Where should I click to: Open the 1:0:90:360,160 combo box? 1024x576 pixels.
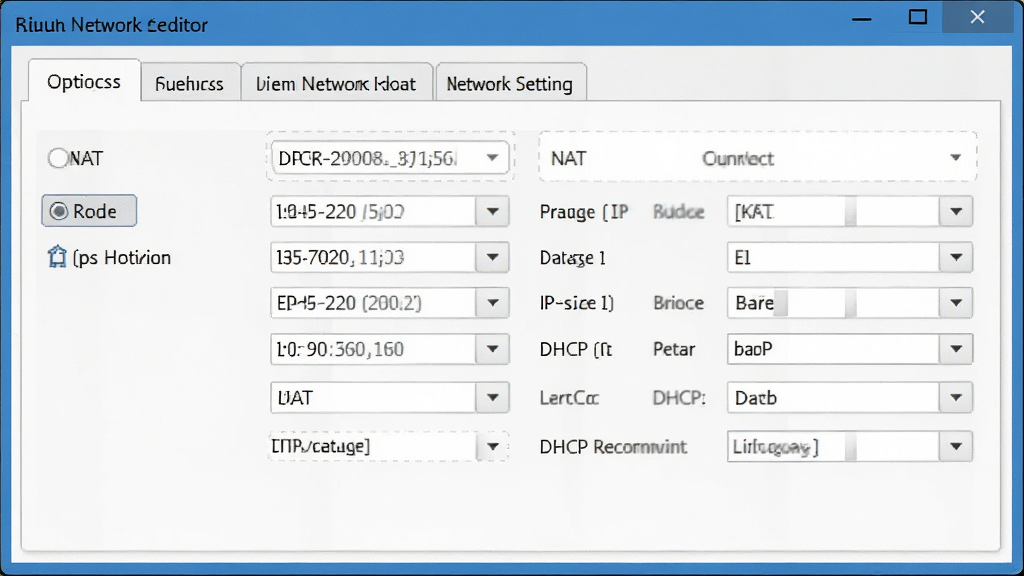pyautogui.click(x=390, y=349)
